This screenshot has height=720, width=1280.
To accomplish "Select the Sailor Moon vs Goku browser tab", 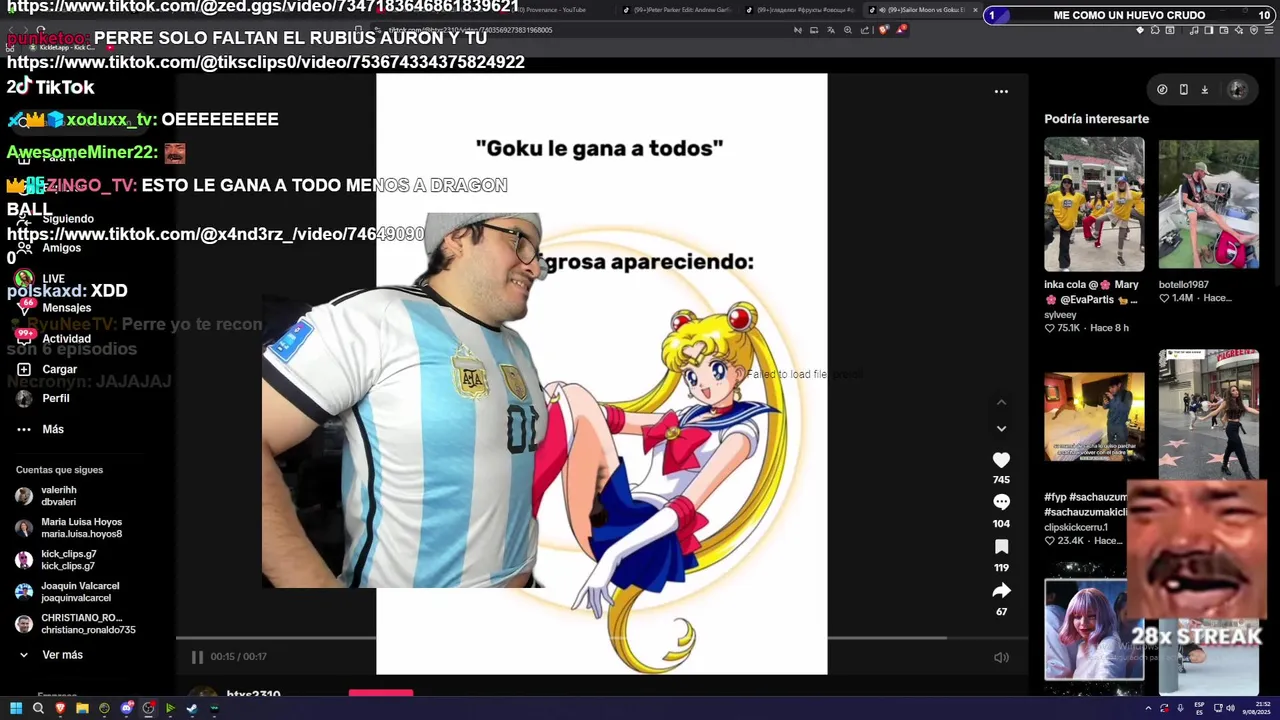I will [925, 10].
